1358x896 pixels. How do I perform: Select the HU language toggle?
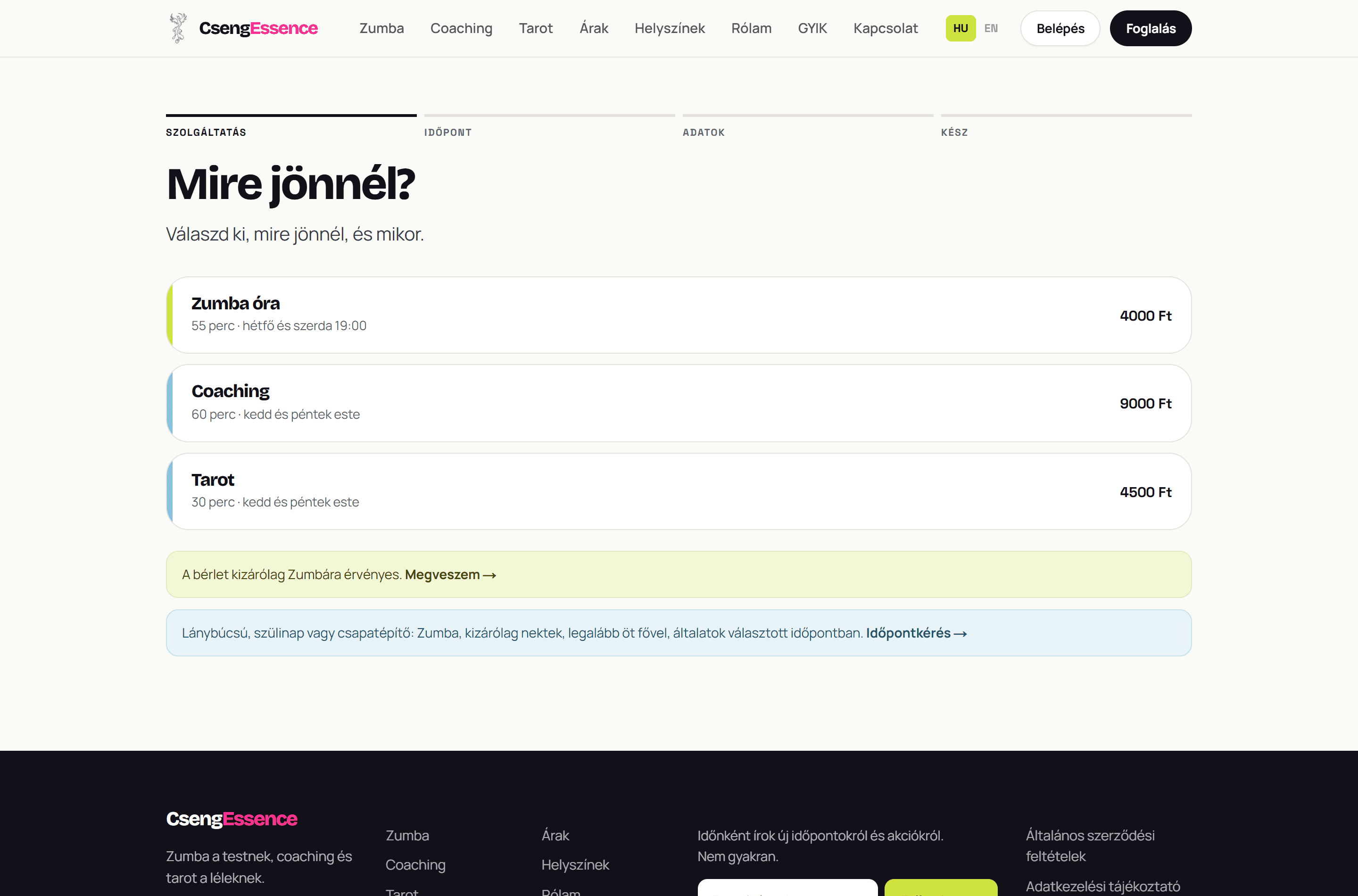[x=961, y=28]
